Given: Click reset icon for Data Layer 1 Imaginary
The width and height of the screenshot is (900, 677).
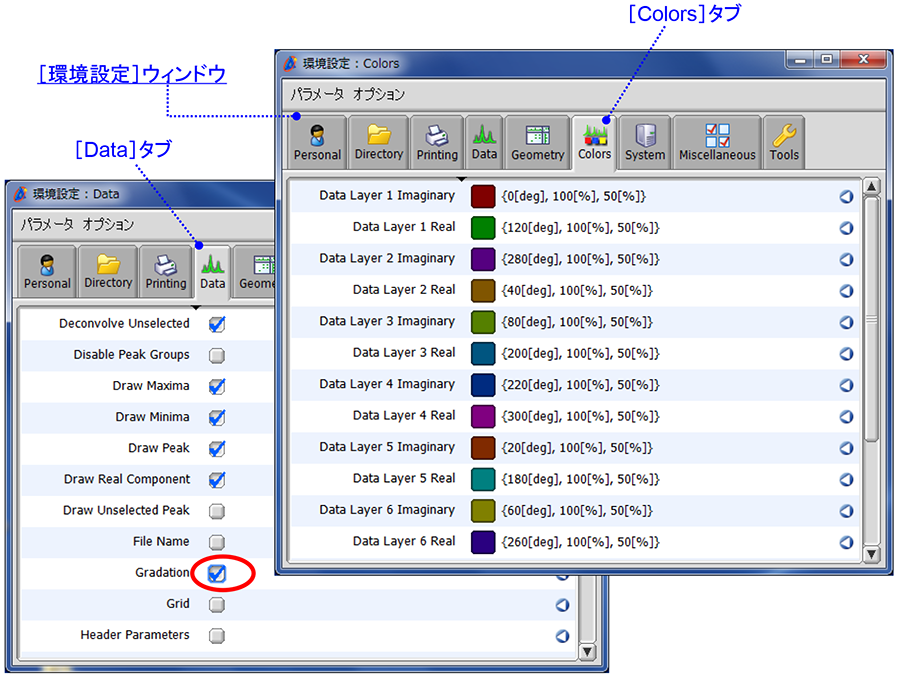Looking at the screenshot, I should coord(846,196).
